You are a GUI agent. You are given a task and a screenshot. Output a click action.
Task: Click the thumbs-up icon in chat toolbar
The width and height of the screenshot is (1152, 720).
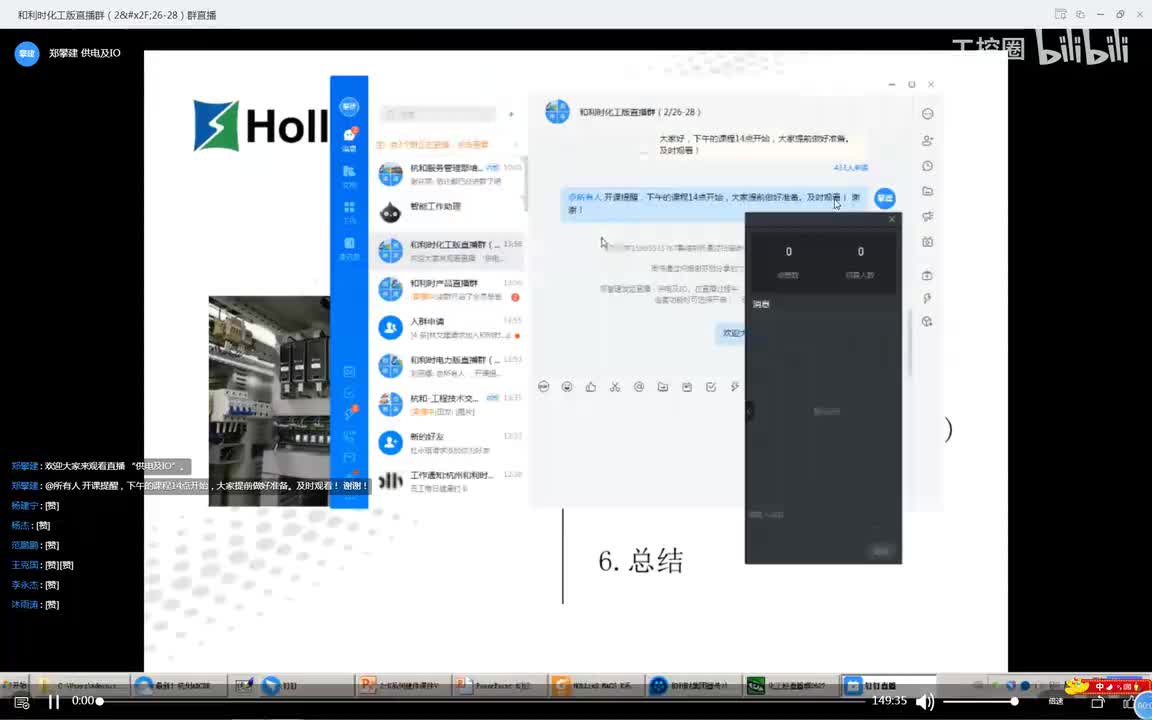591,386
